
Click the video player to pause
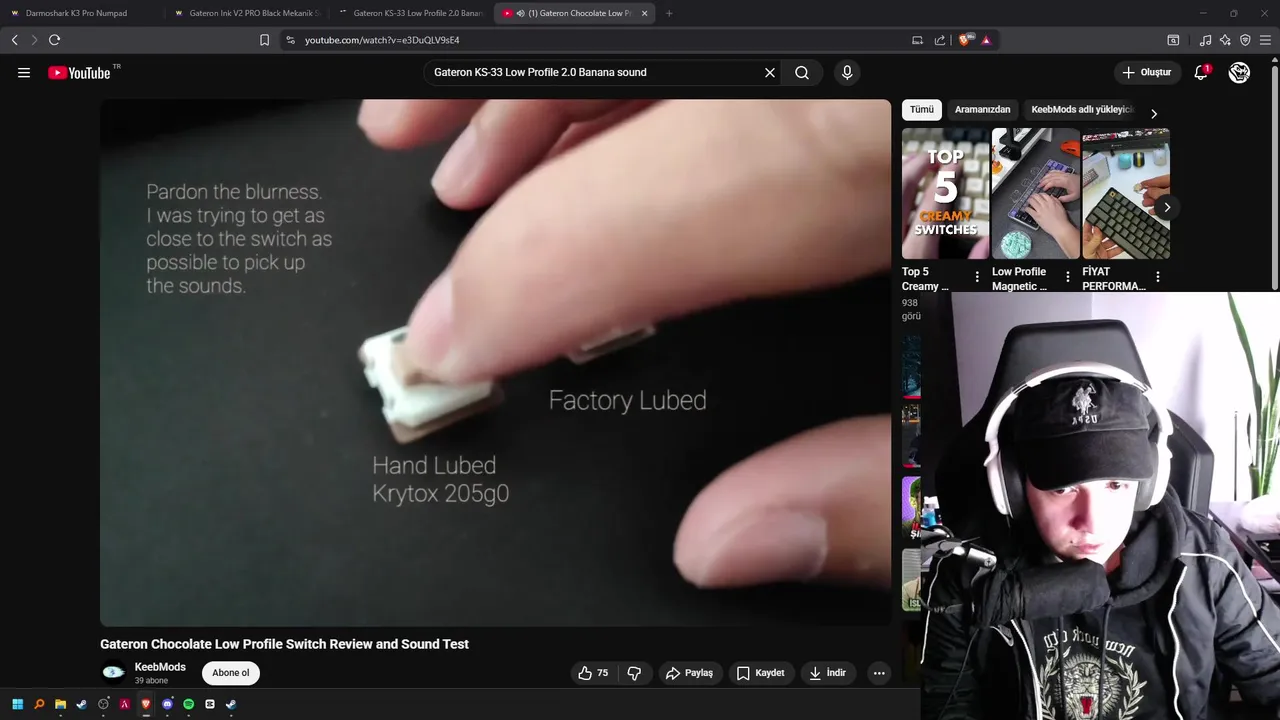[x=495, y=362]
